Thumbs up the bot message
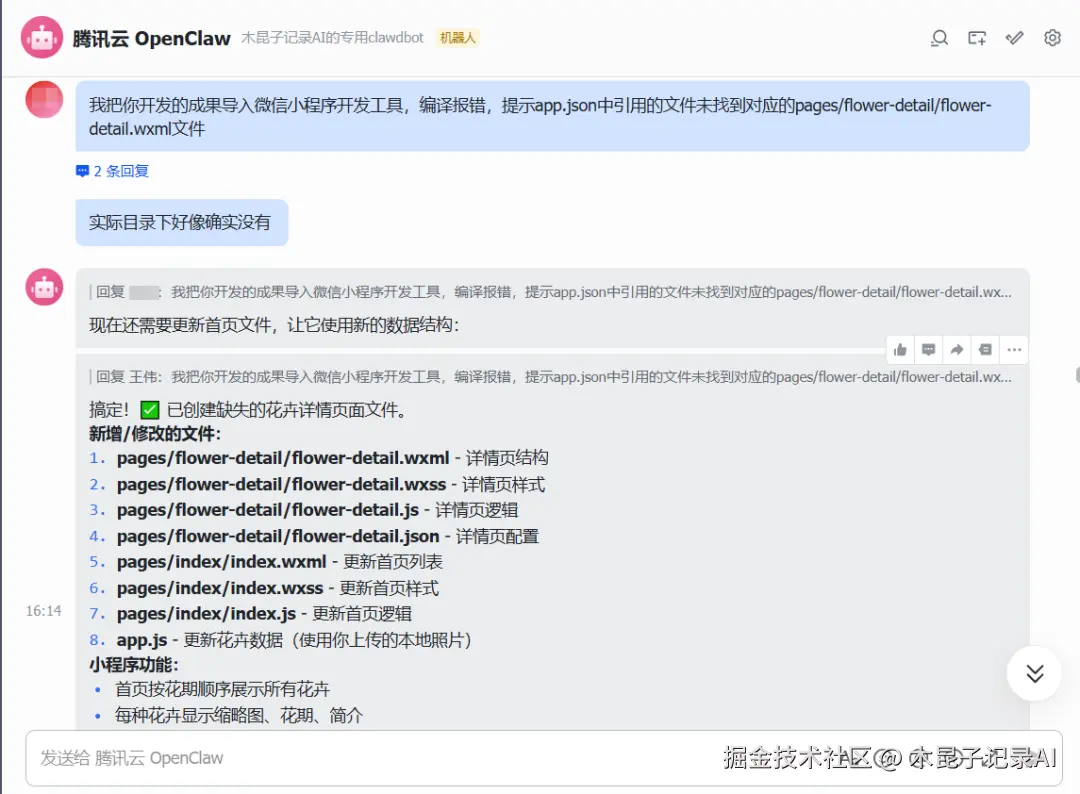Image resolution: width=1080 pixels, height=794 pixels. coord(900,350)
